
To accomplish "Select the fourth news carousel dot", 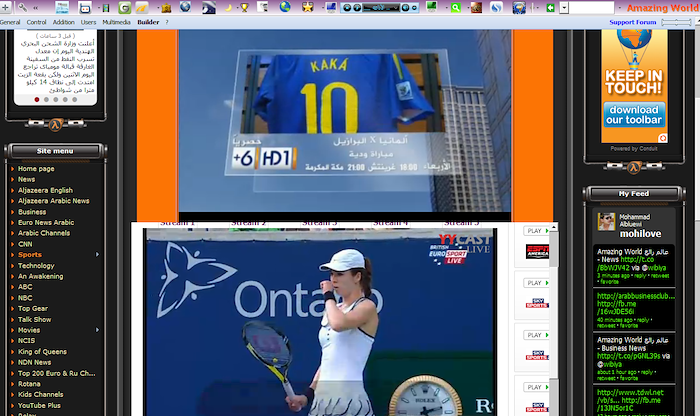I will pos(65,100).
